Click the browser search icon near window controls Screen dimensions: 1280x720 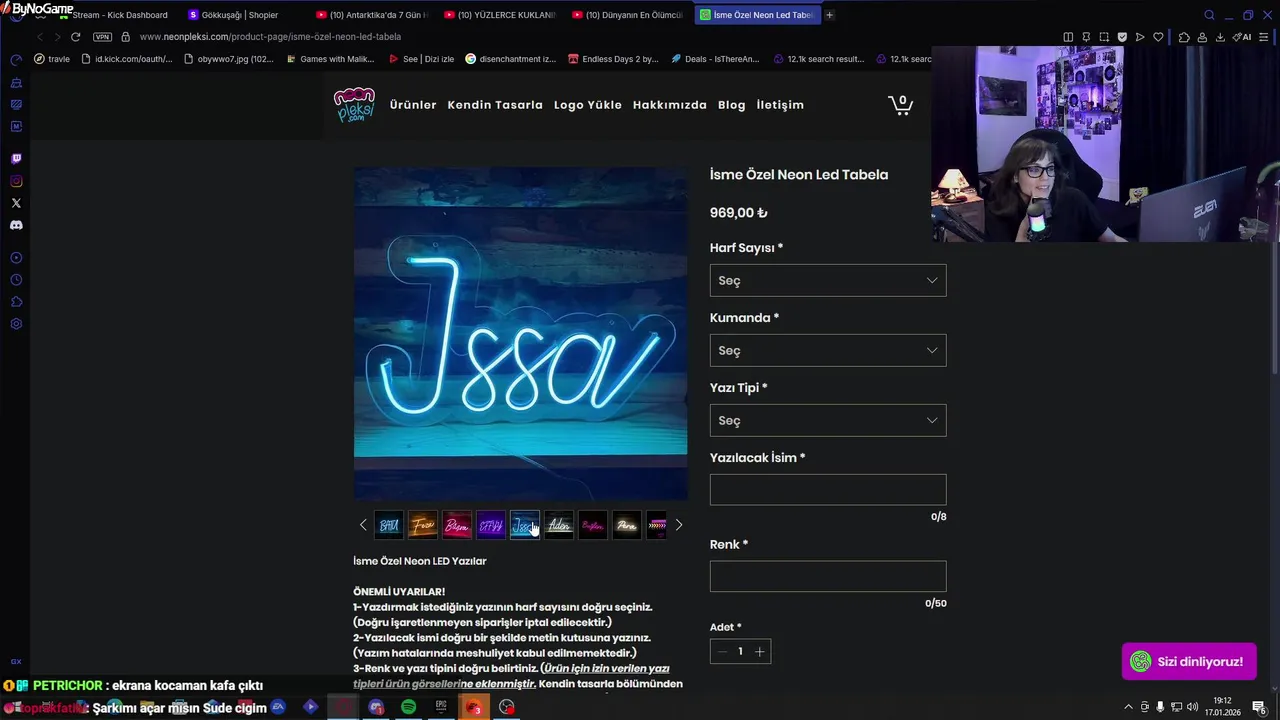pyautogui.click(x=1209, y=15)
